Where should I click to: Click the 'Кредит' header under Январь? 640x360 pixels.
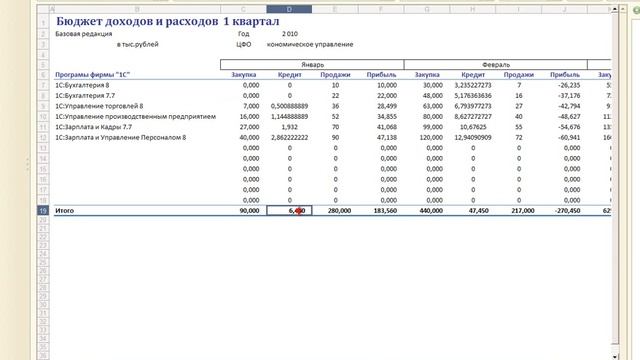289,75
